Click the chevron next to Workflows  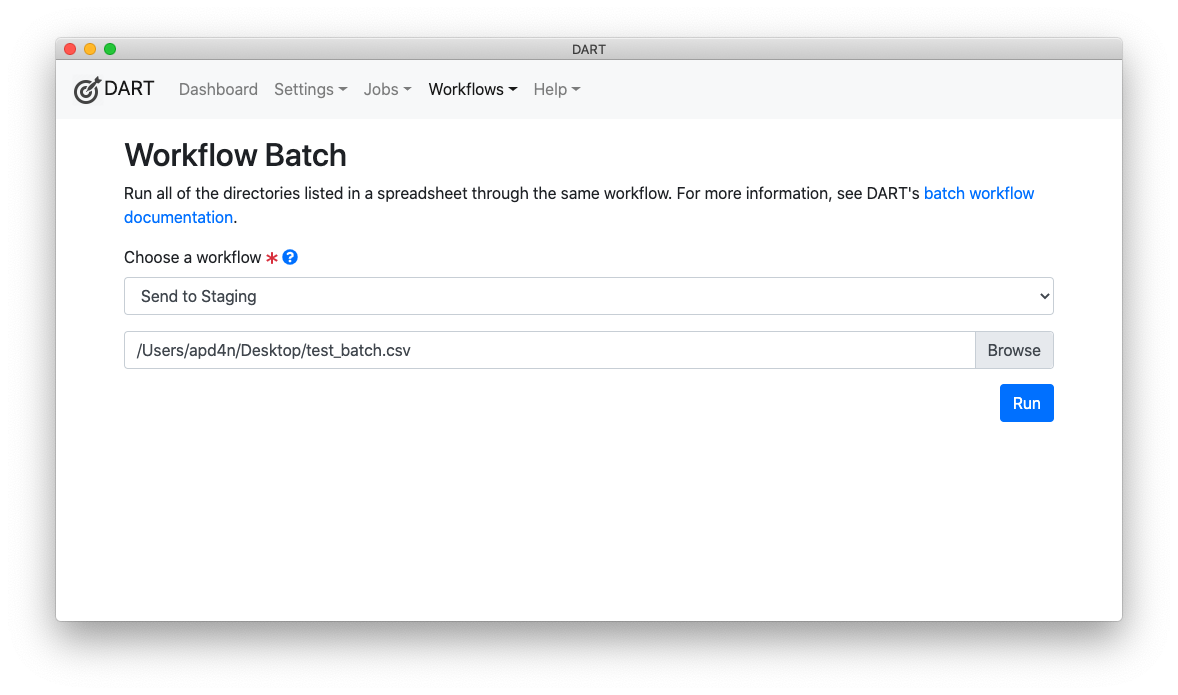coord(514,89)
